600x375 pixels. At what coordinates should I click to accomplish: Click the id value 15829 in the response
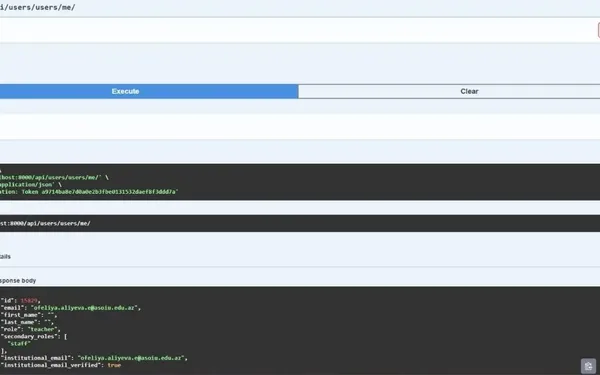coord(29,301)
